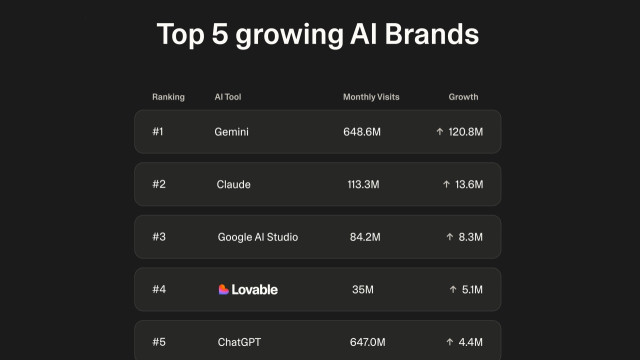640x360 pixels.
Task: Open the Claude tool name
Action: coord(233,184)
